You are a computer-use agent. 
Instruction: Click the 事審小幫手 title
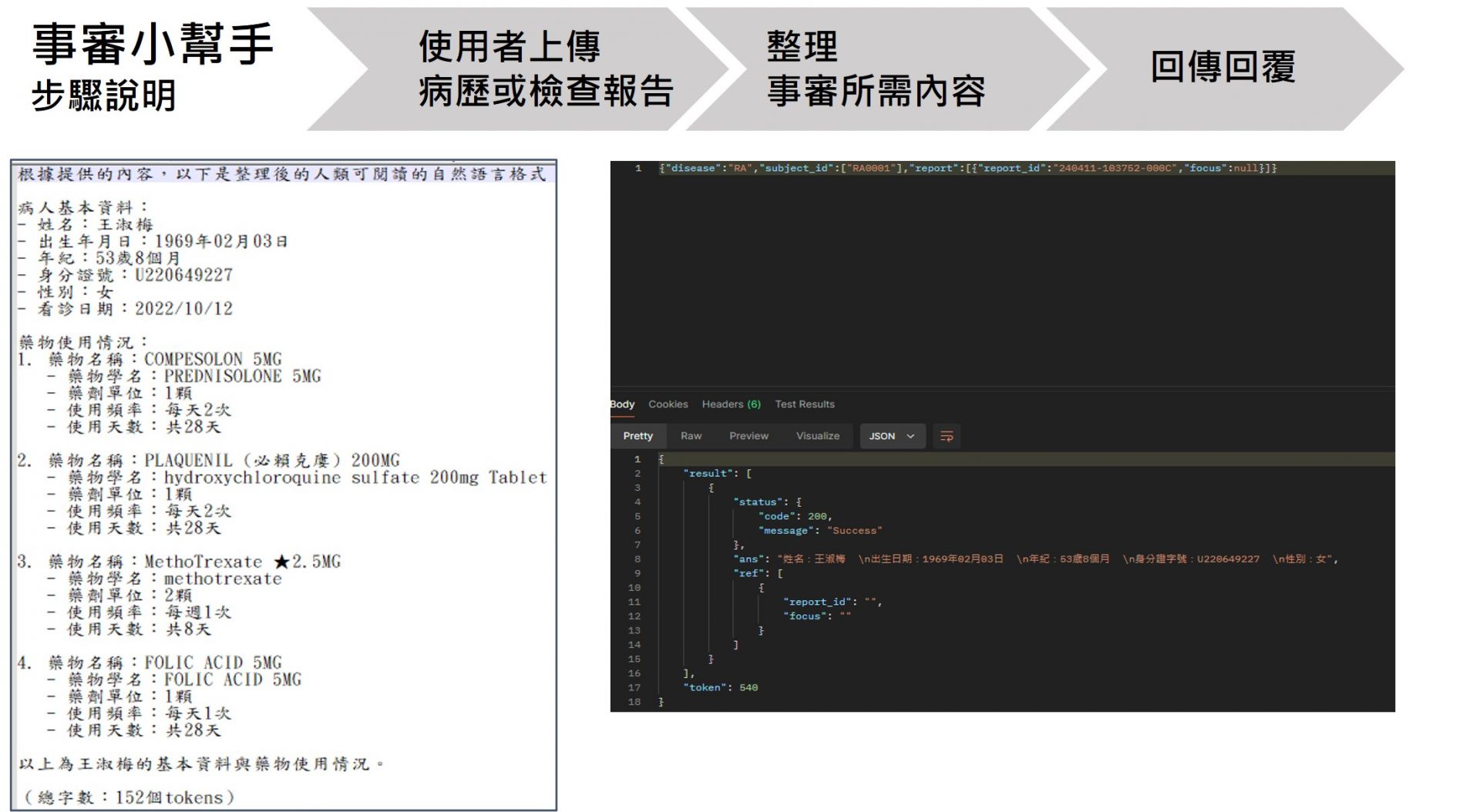pyautogui.click(x=153, y=43)
